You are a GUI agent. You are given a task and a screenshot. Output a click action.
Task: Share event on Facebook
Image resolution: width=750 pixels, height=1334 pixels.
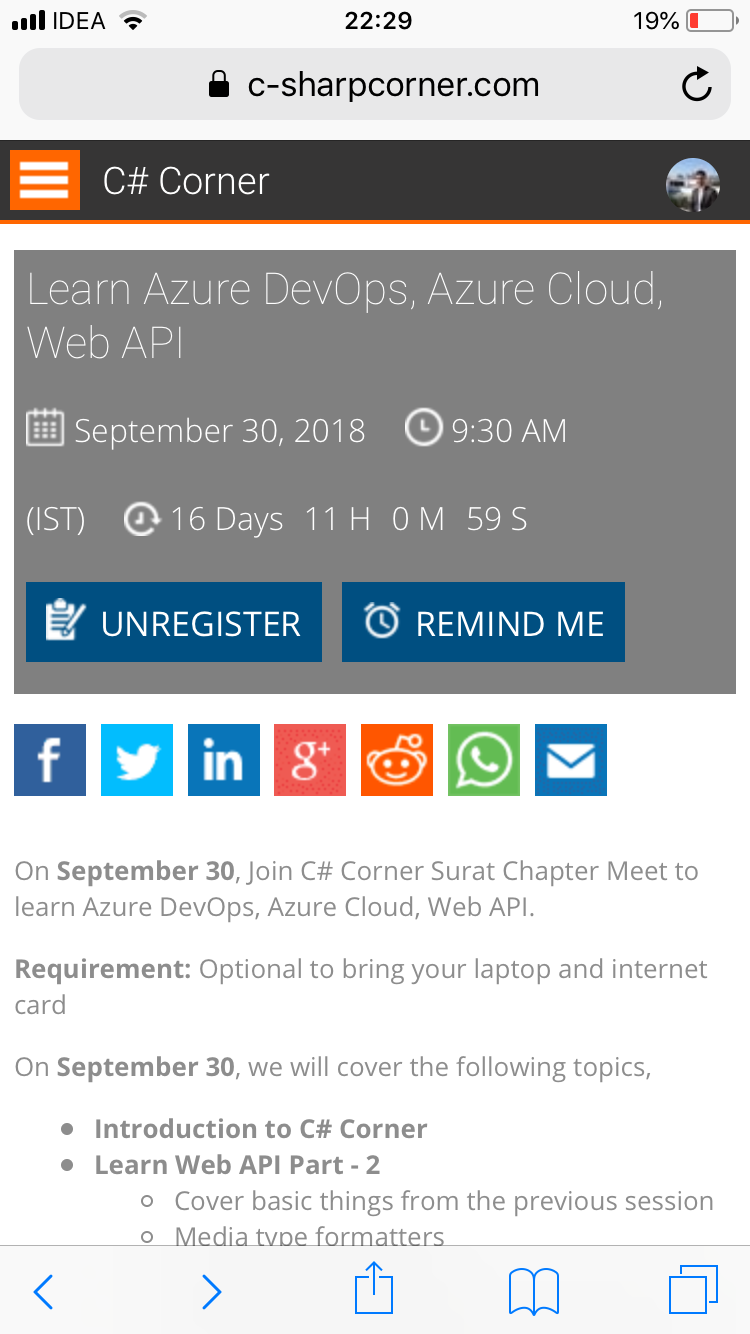pos(50,760)
